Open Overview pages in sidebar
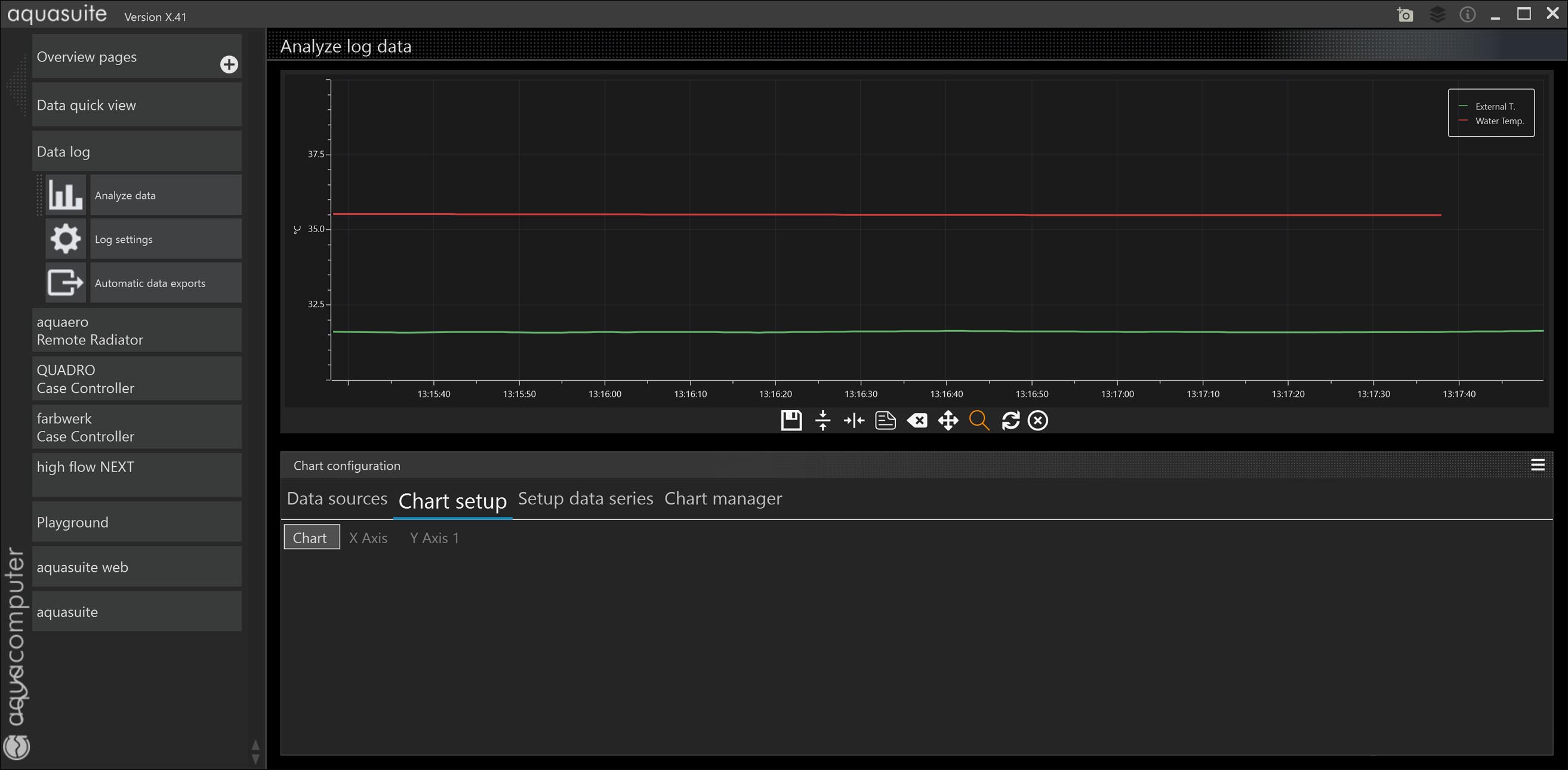The width and height of the screenshot is (1568, 770). tap(137, 57)
